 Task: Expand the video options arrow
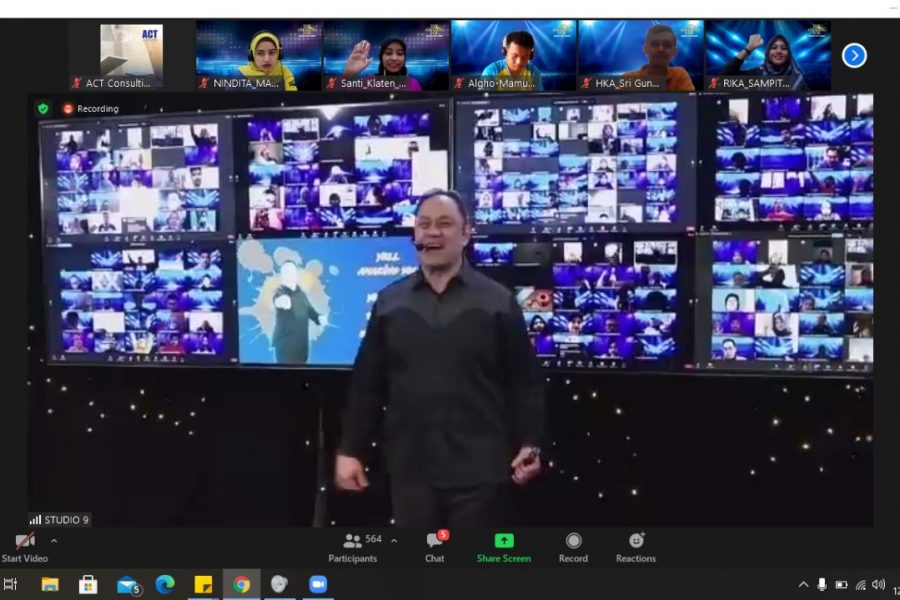(x=54, y=541)
